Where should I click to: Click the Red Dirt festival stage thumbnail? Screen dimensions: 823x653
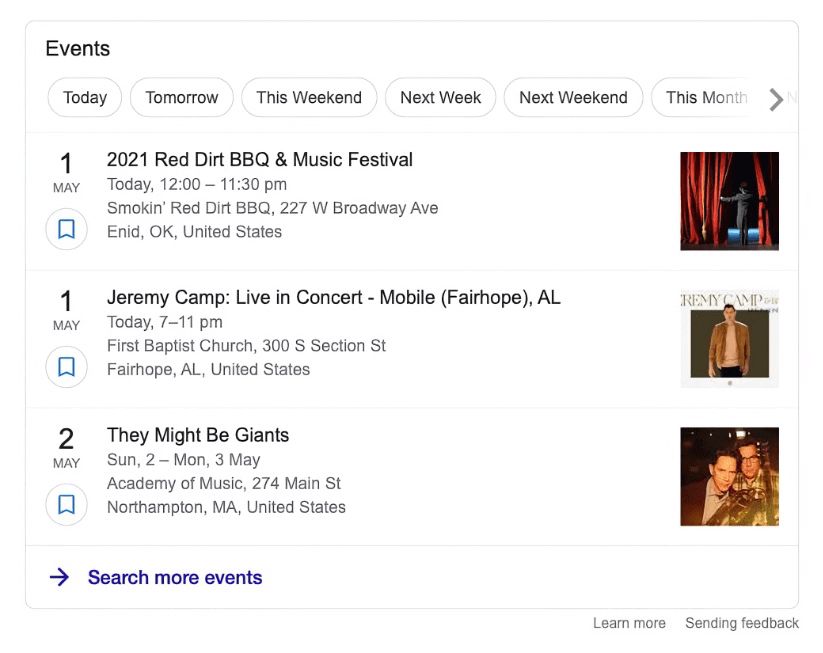click(x=729, y=201)
